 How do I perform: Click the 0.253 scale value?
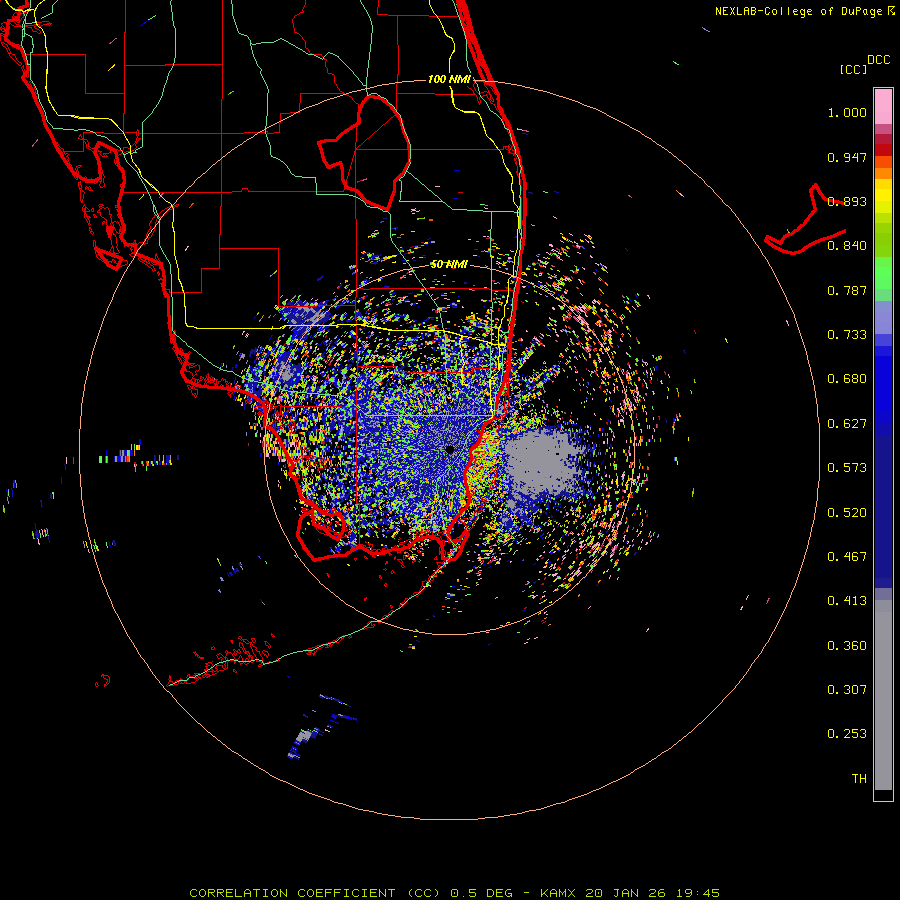point(847,734)
